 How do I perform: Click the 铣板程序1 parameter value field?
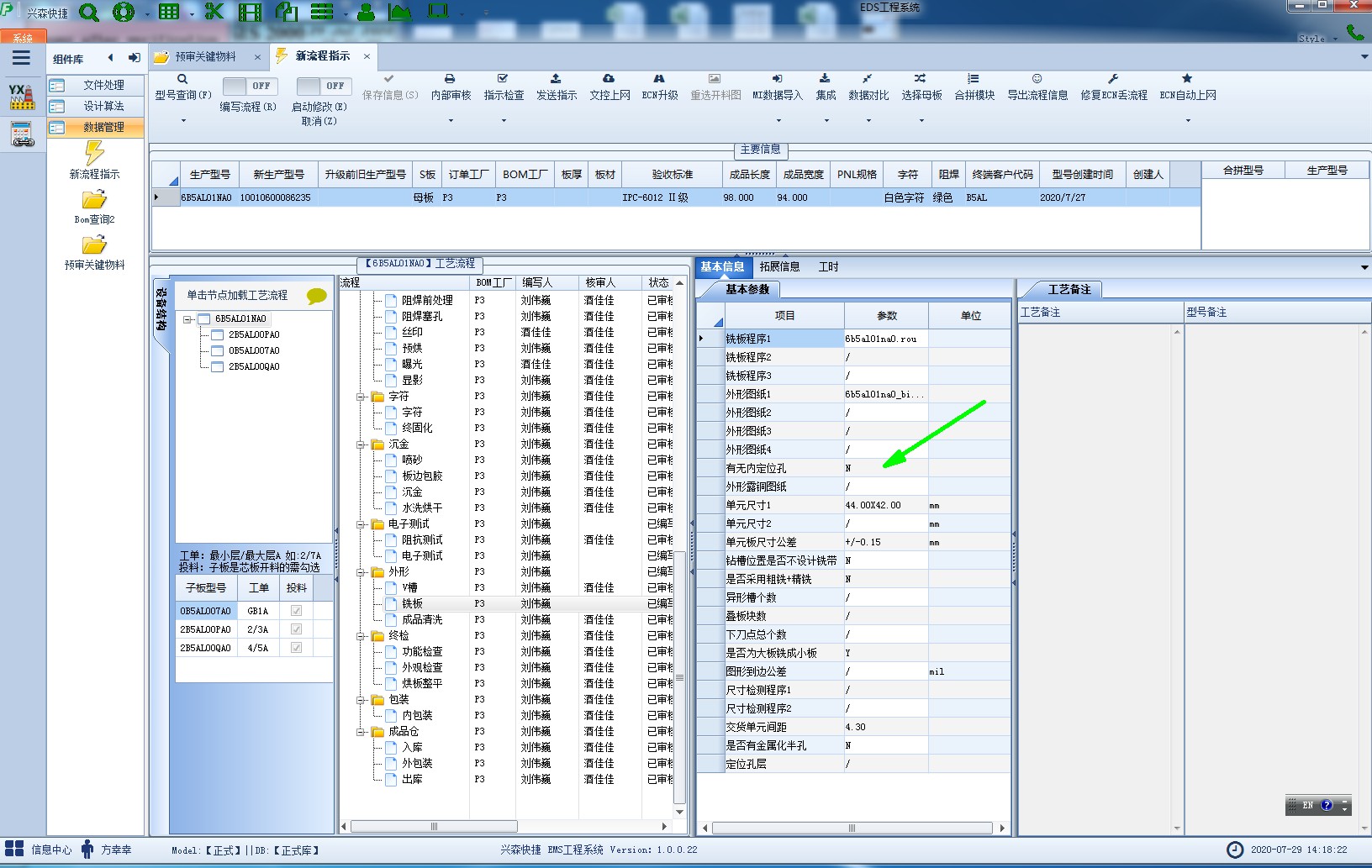(x=886, y=339)
